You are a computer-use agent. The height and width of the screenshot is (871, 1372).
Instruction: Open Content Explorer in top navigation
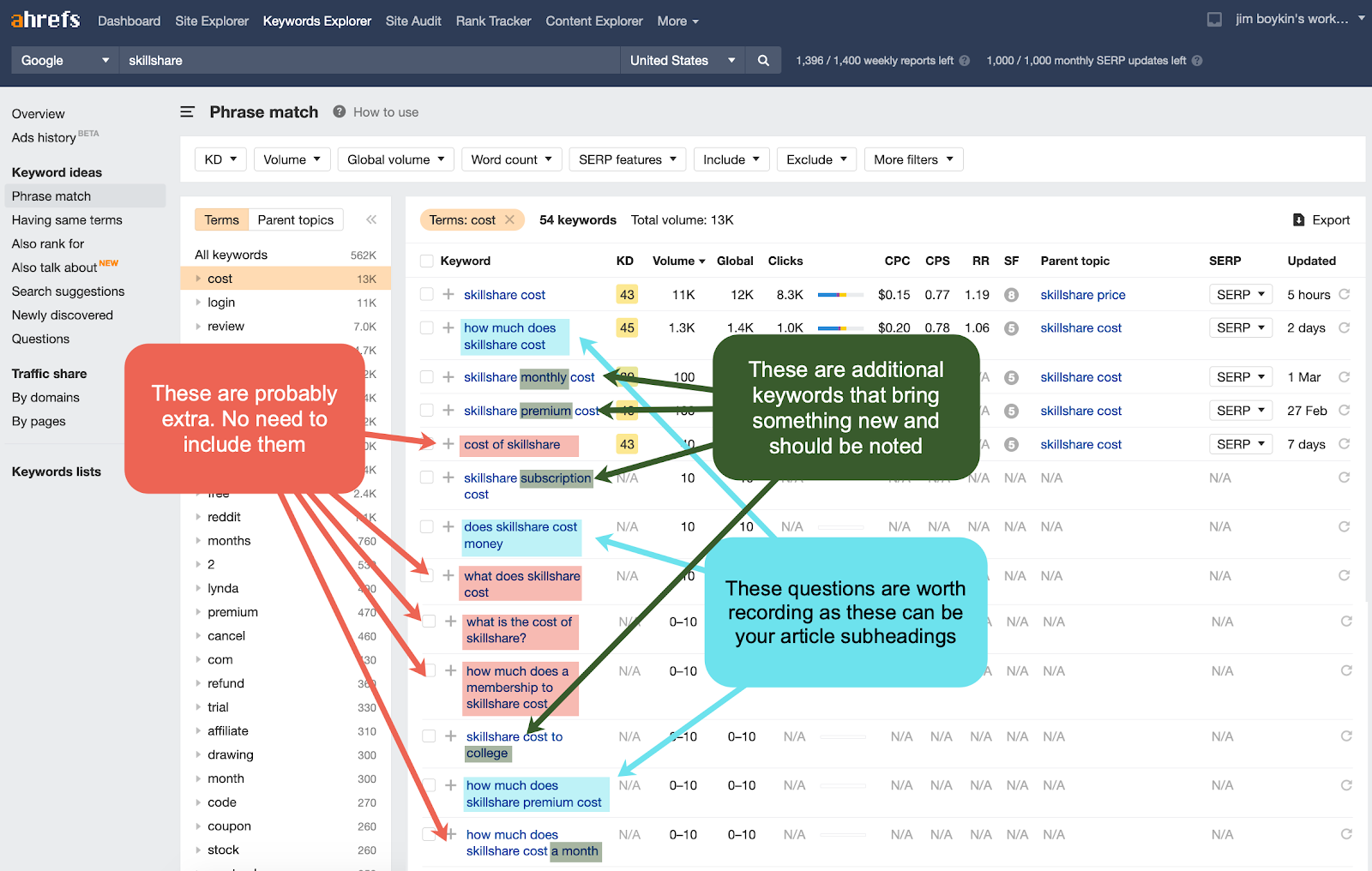coord(594,21)
